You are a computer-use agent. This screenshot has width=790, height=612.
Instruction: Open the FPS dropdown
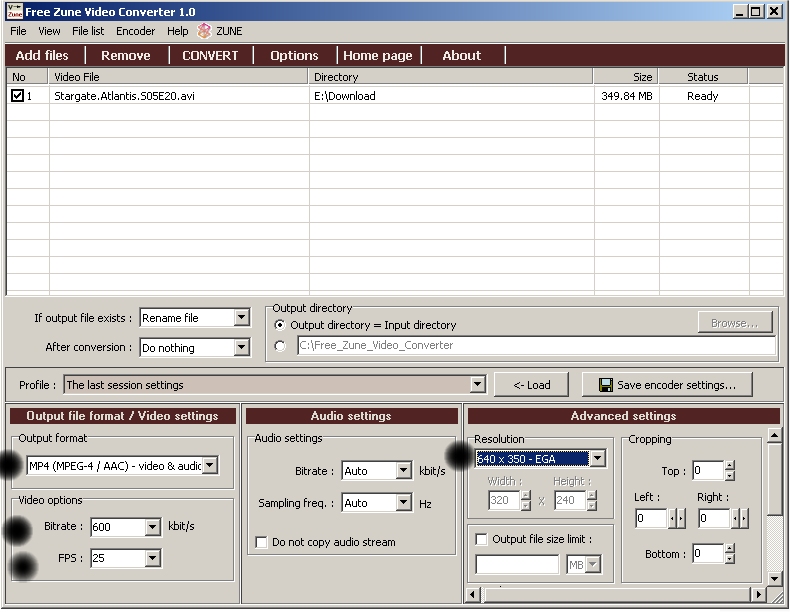153,558
